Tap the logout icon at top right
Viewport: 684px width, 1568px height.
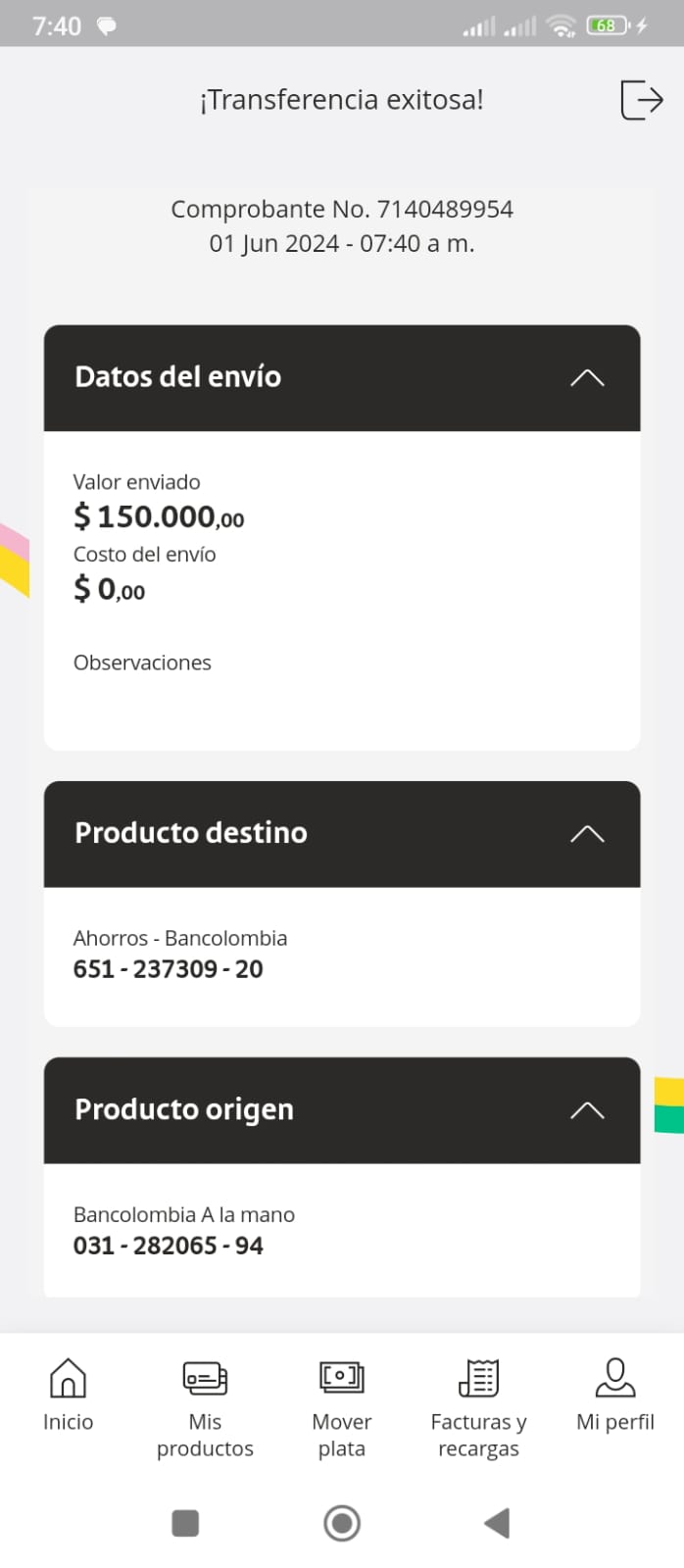(642, 100)
